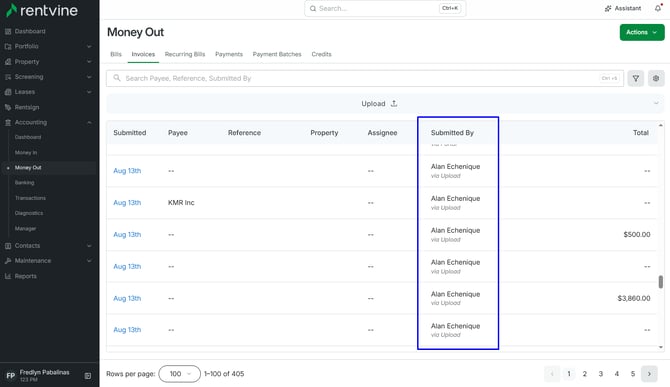The height and width of the screenshot is (387, 670).
Task: Click the Payee column header
Action: (x=178, y=133)
